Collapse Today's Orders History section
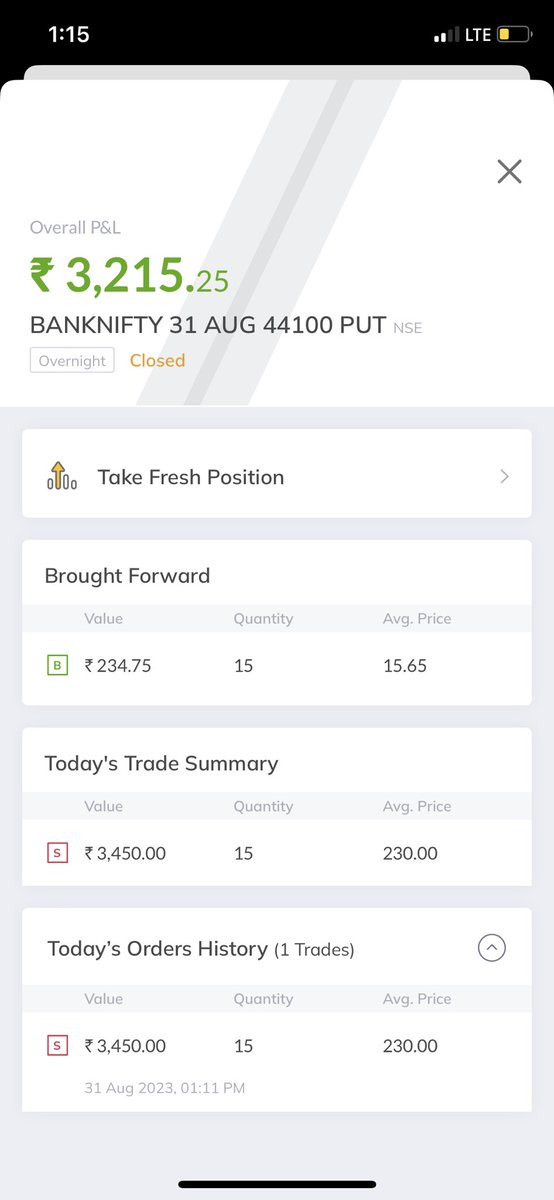This screenshot has height=1200, width=554. [x=491, y=948]
